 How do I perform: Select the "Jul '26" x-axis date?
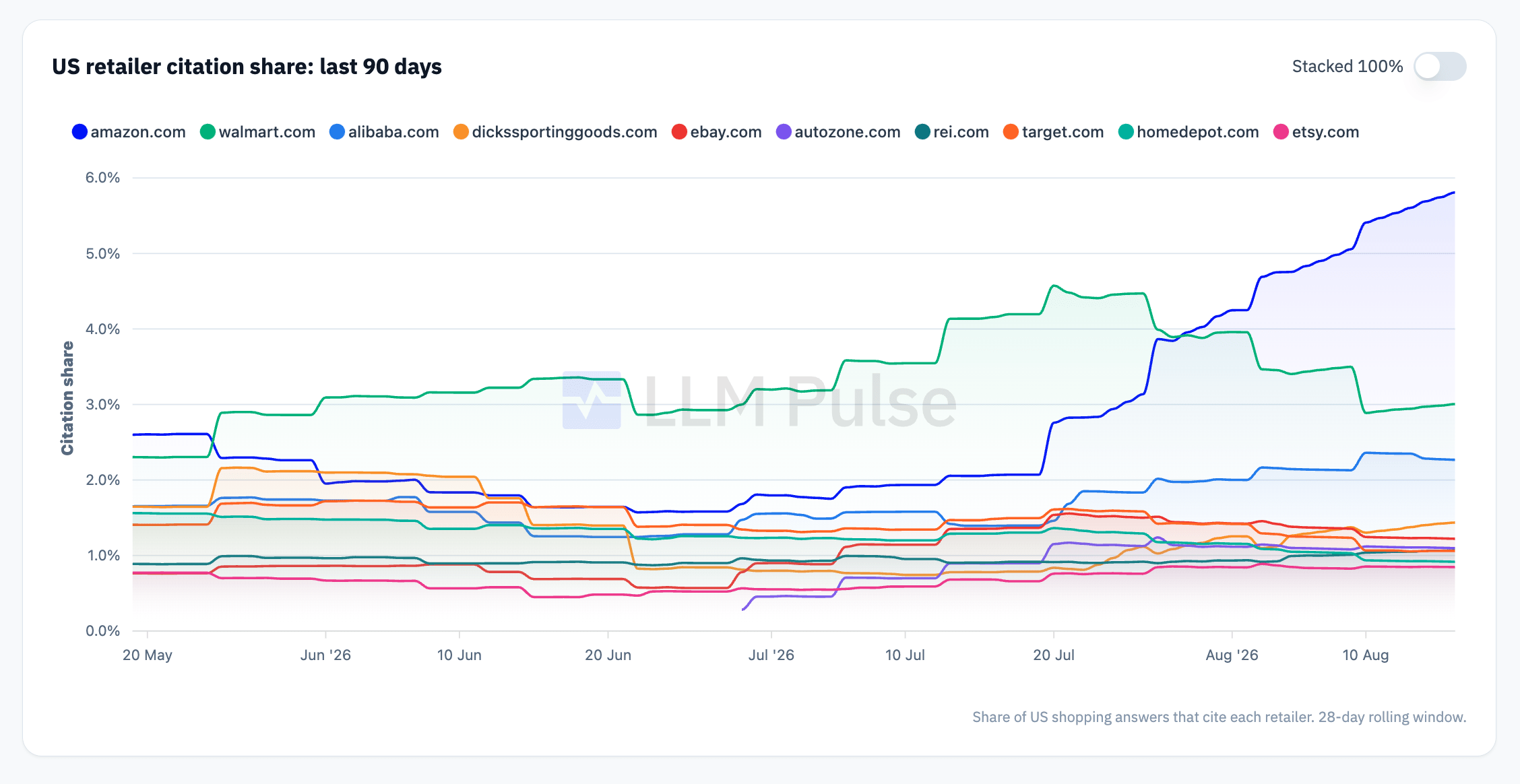tap(771, 655)
